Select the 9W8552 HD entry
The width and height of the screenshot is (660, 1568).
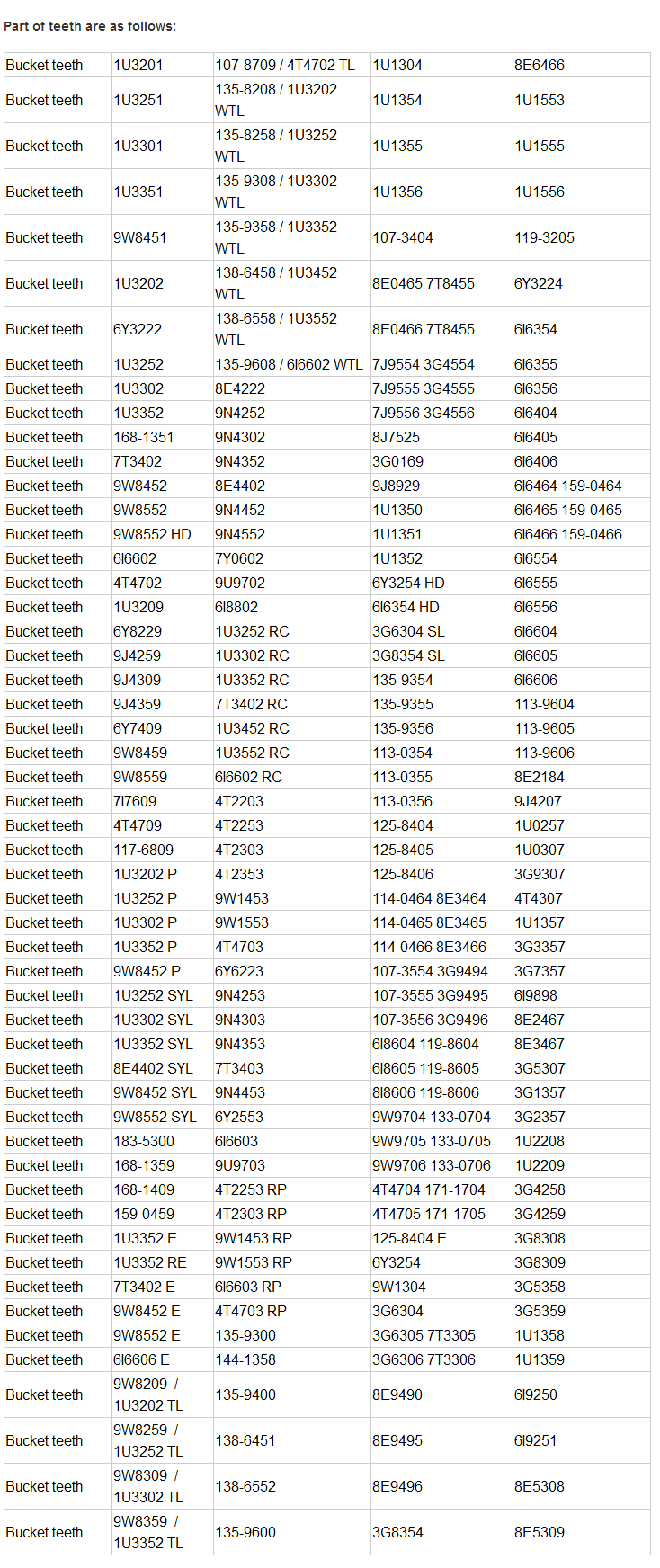[152, 534]
